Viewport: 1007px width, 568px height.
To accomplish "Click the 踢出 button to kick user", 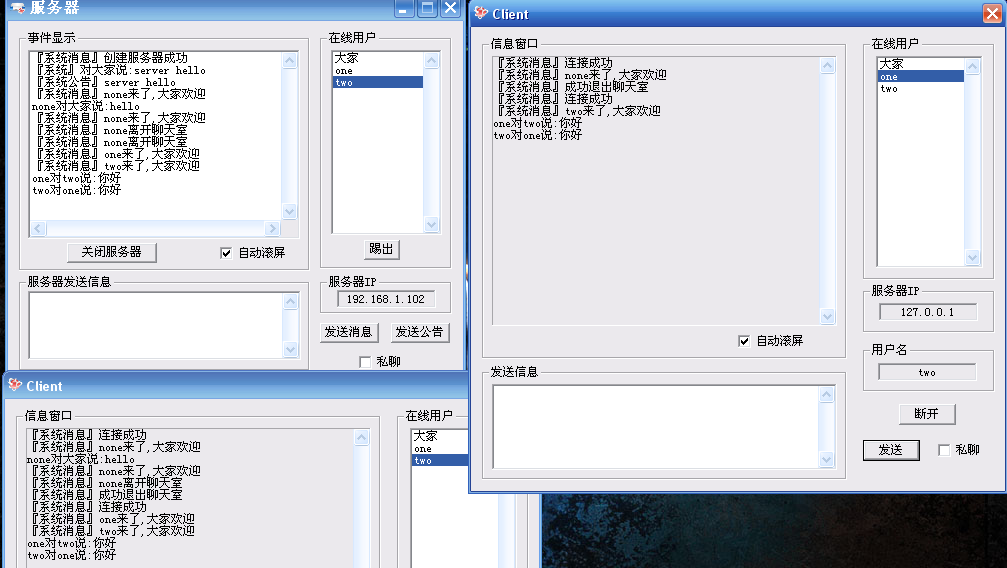I will [x=381, y=249].
